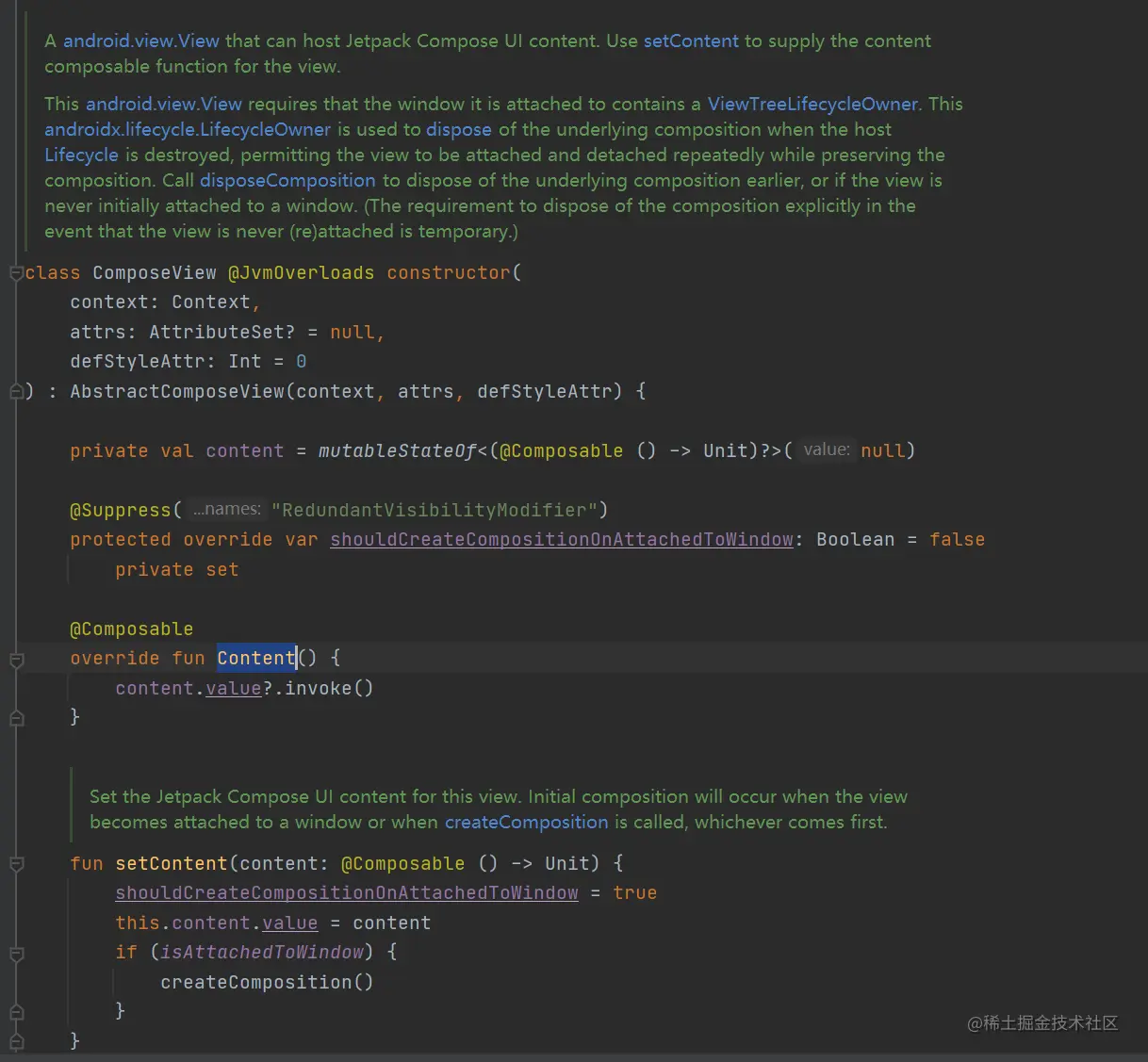
Task: Click AbstractComposeView superclass name
Action: pyautogui.click(x=177, y=391)
